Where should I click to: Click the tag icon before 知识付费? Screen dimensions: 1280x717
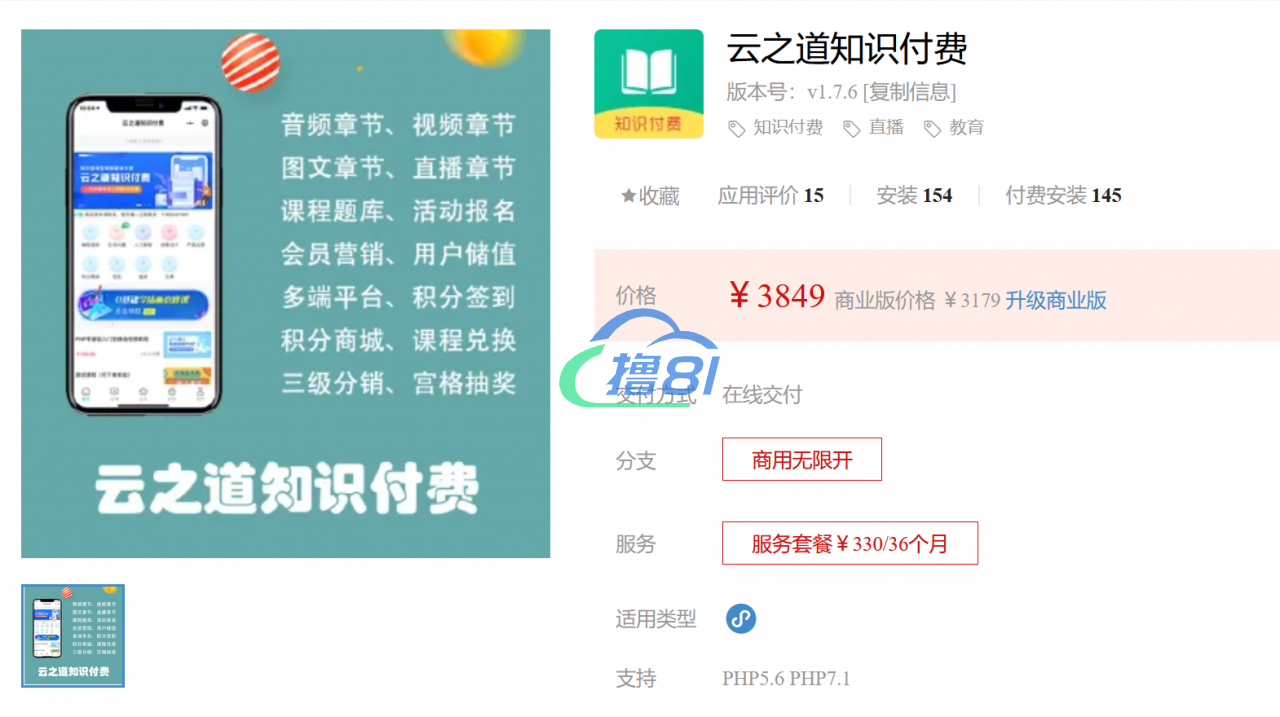pyautogui.click(x=736, y=128)
